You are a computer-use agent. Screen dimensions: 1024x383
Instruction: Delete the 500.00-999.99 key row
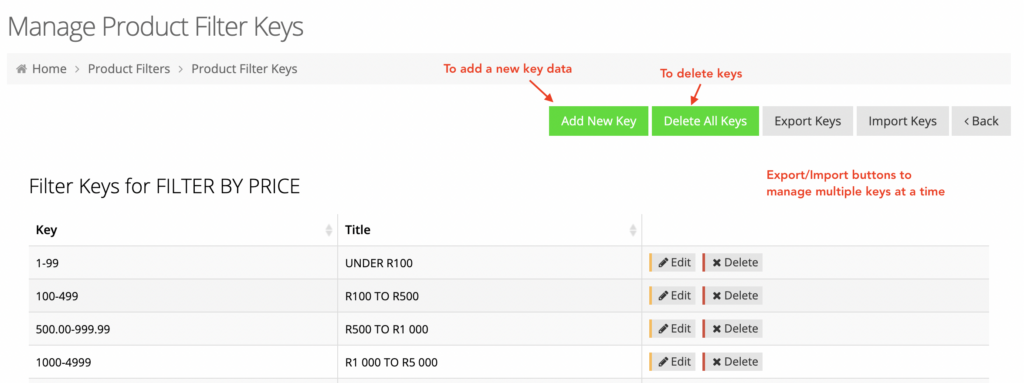(733, 329)
